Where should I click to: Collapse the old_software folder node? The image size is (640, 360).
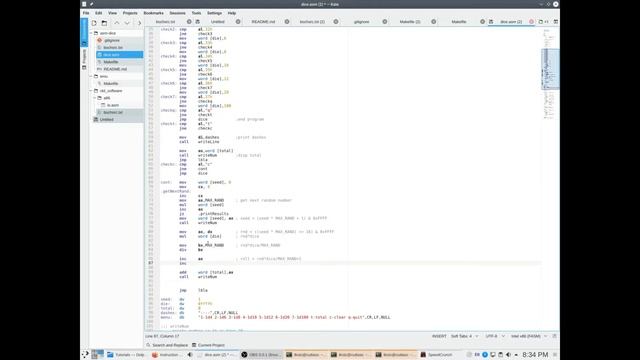pos(91,91)
